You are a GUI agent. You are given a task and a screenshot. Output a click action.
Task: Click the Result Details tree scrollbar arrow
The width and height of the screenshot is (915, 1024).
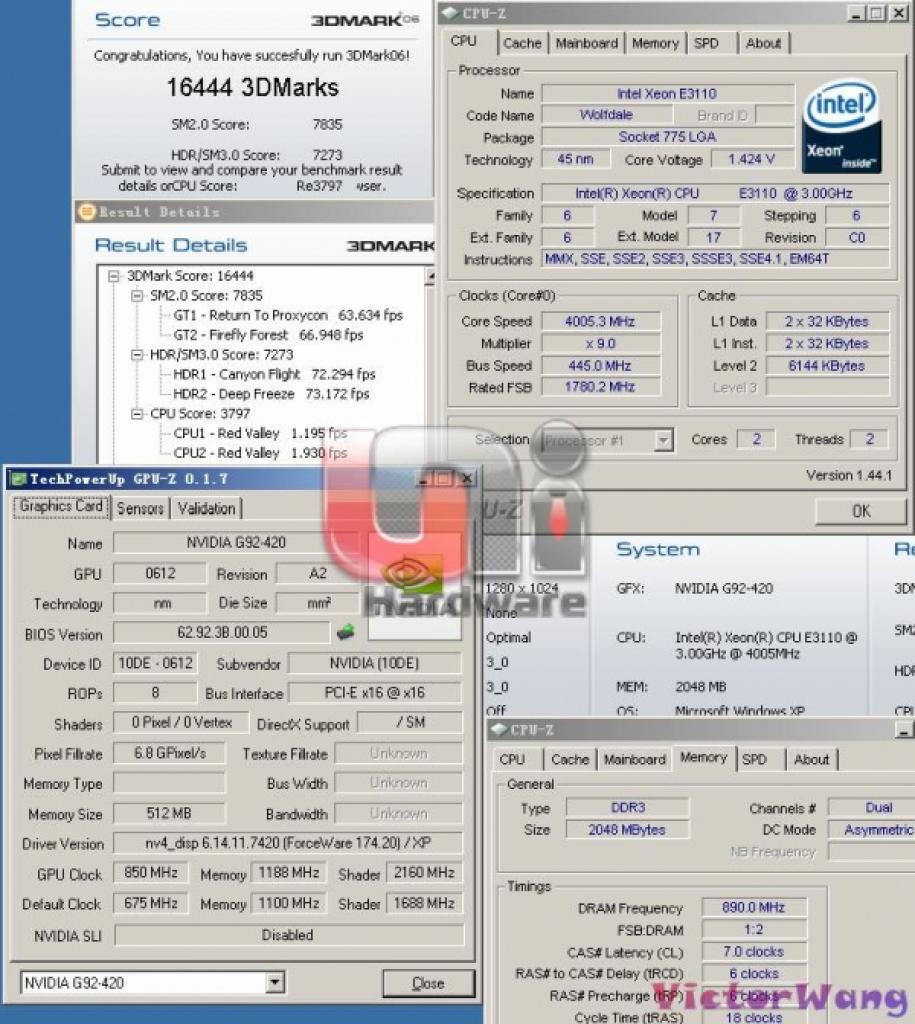pyautogui.click(x=430, y=277)
